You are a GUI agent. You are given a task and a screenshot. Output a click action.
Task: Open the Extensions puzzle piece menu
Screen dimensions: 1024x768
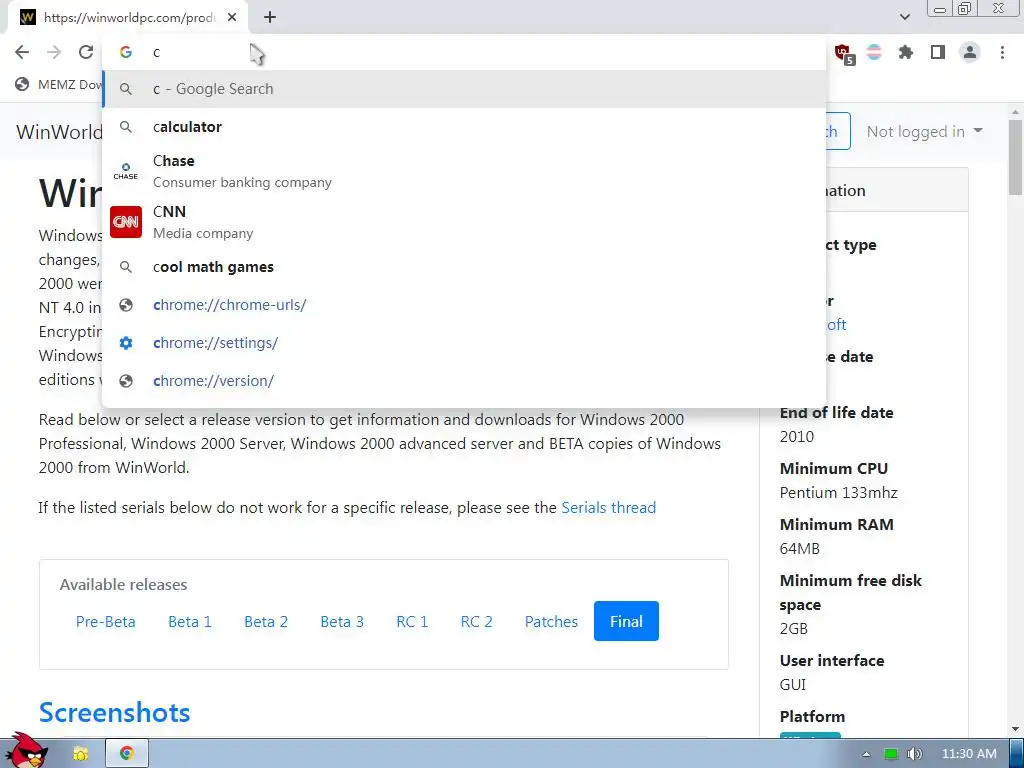pyautogui.click(x=906, y=52)
